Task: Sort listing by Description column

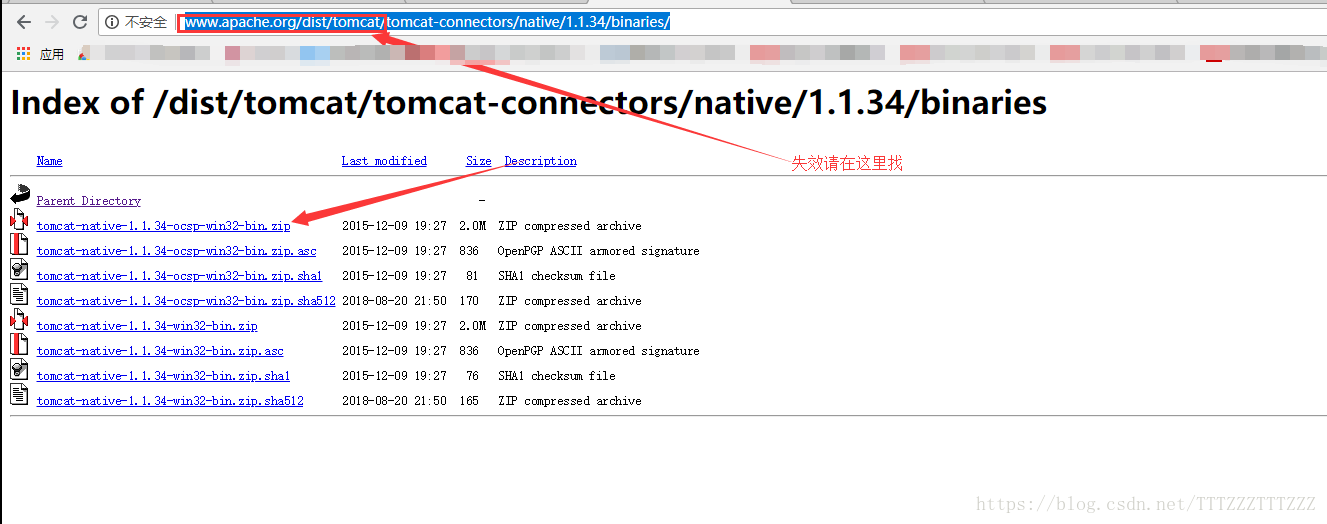Action: click(540, 161)
